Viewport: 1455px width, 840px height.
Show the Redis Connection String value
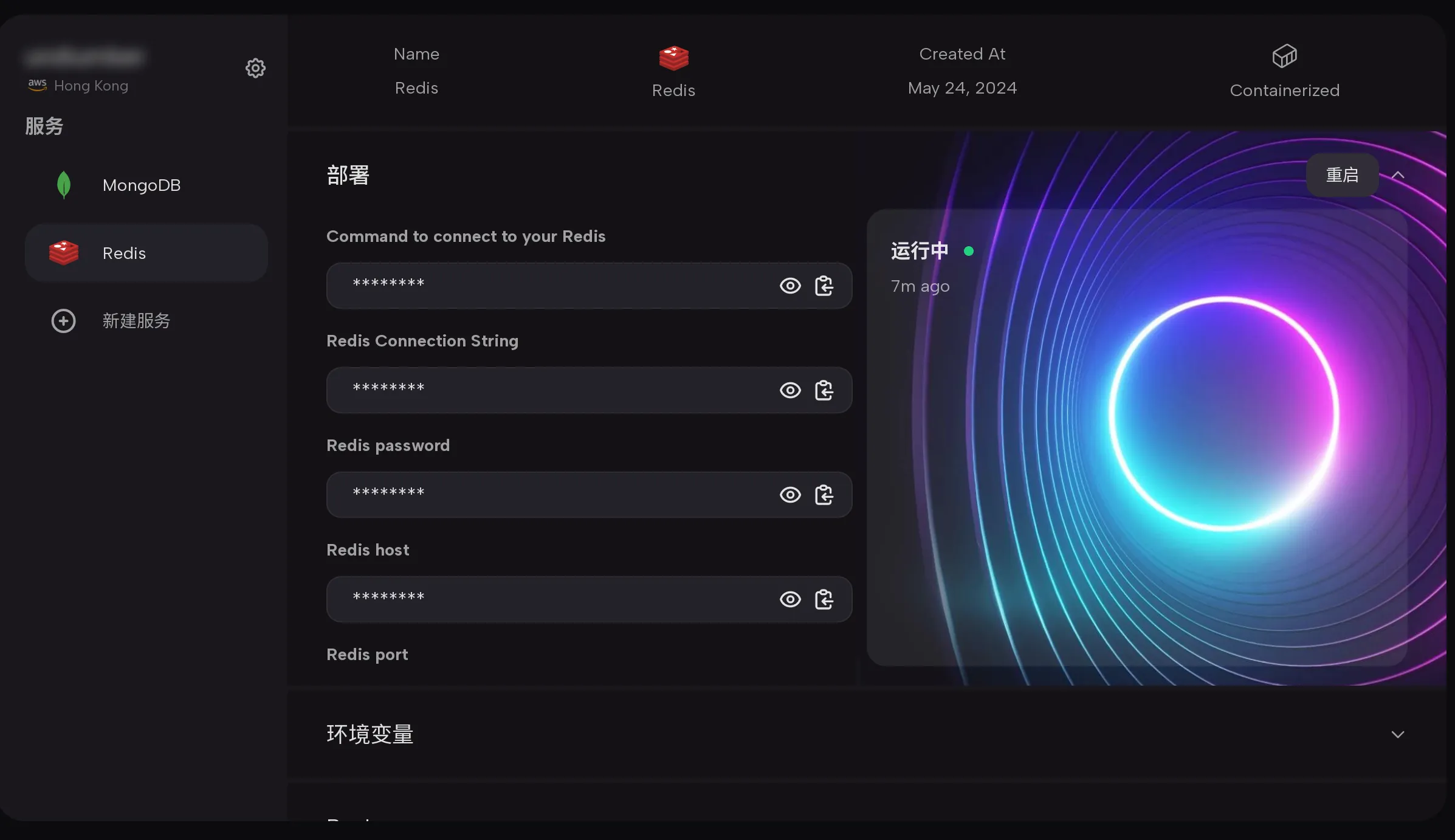click(790, 390)
